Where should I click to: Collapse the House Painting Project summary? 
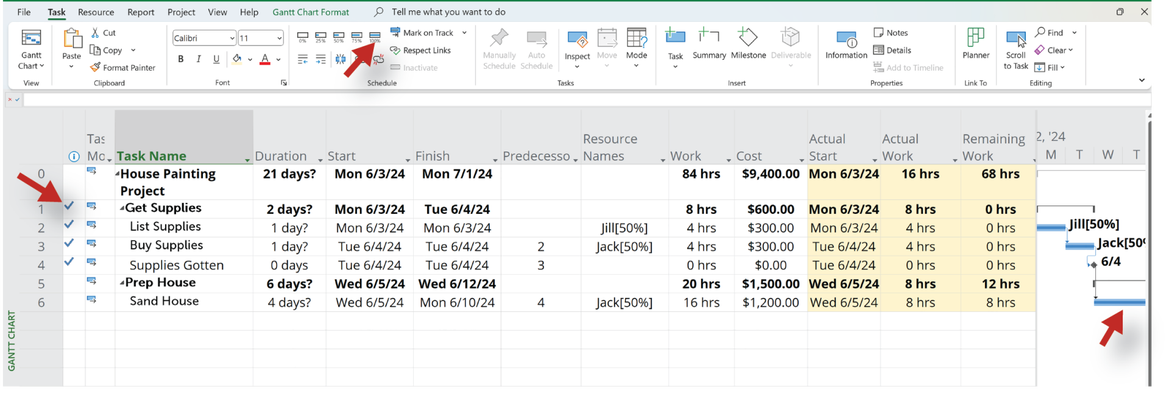(118, 175)
